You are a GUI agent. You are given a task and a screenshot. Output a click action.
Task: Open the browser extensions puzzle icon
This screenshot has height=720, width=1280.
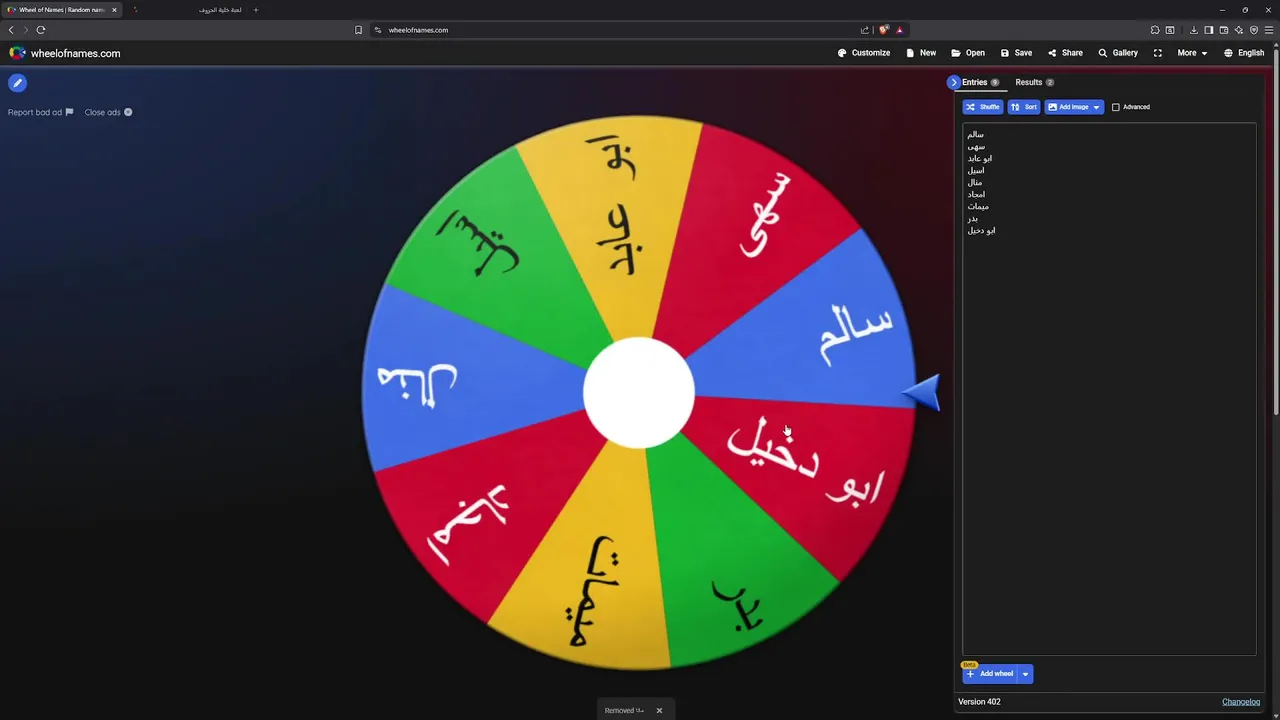click(x=1155, y=30)
